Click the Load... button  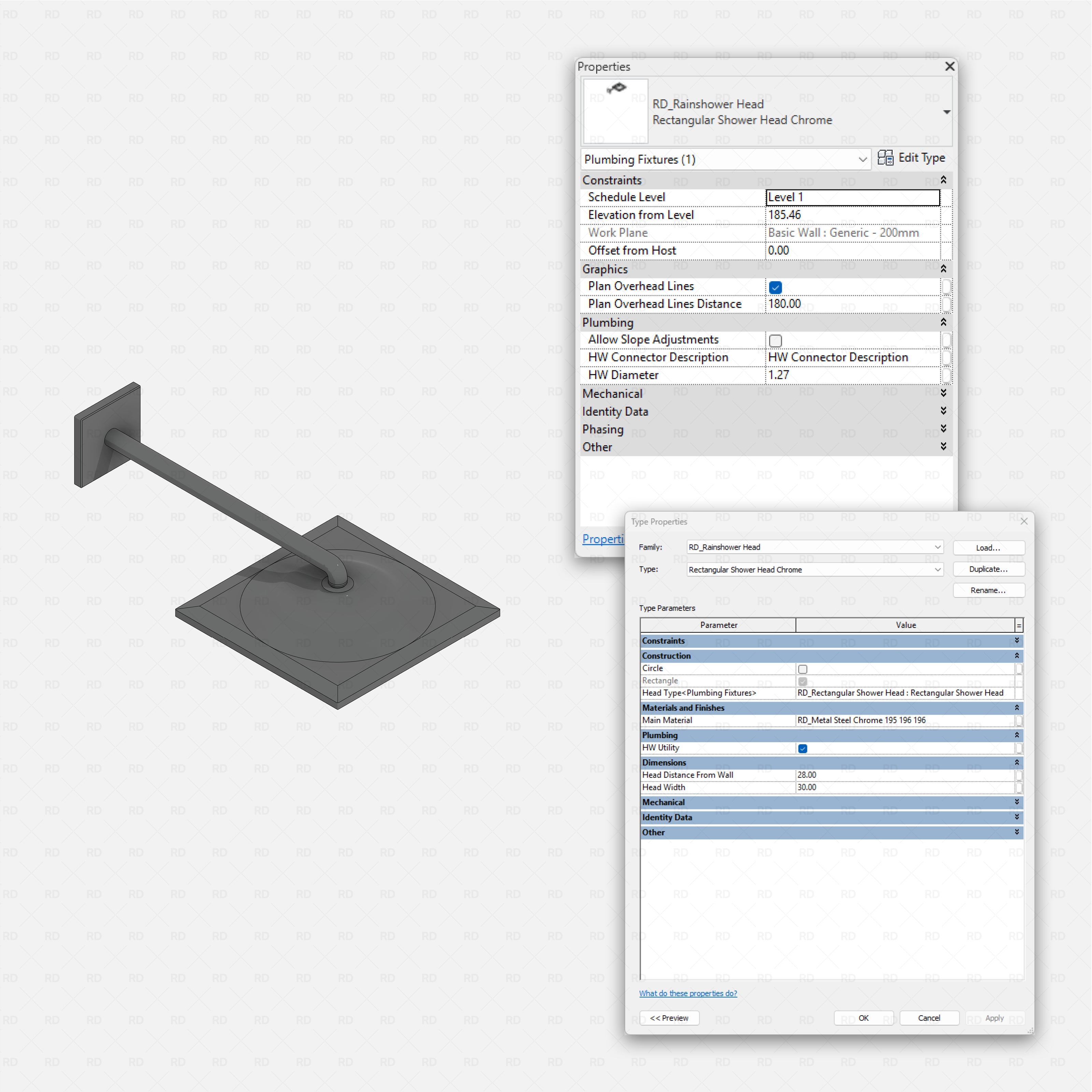(x=989, y=547)
